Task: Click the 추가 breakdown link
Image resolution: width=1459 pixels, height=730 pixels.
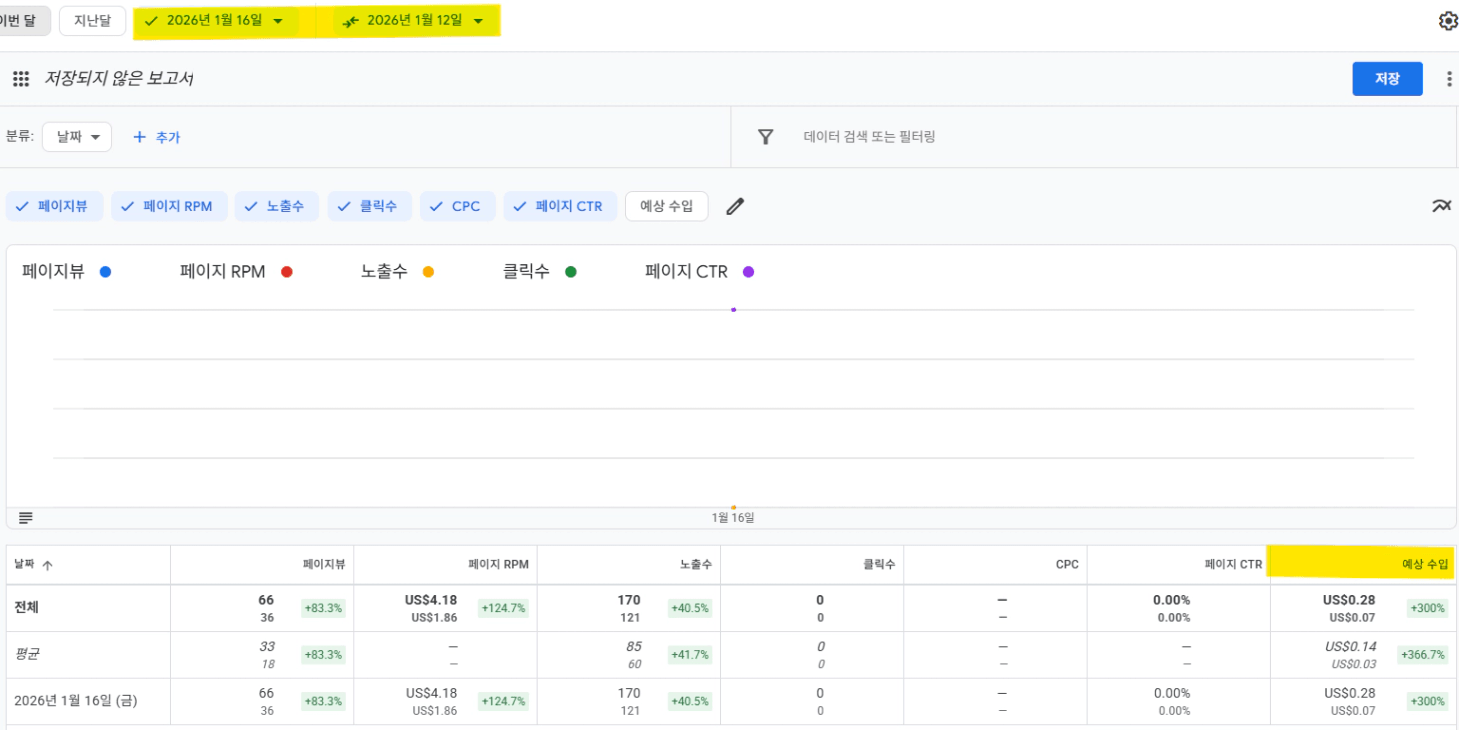Action: click(157, 137)
